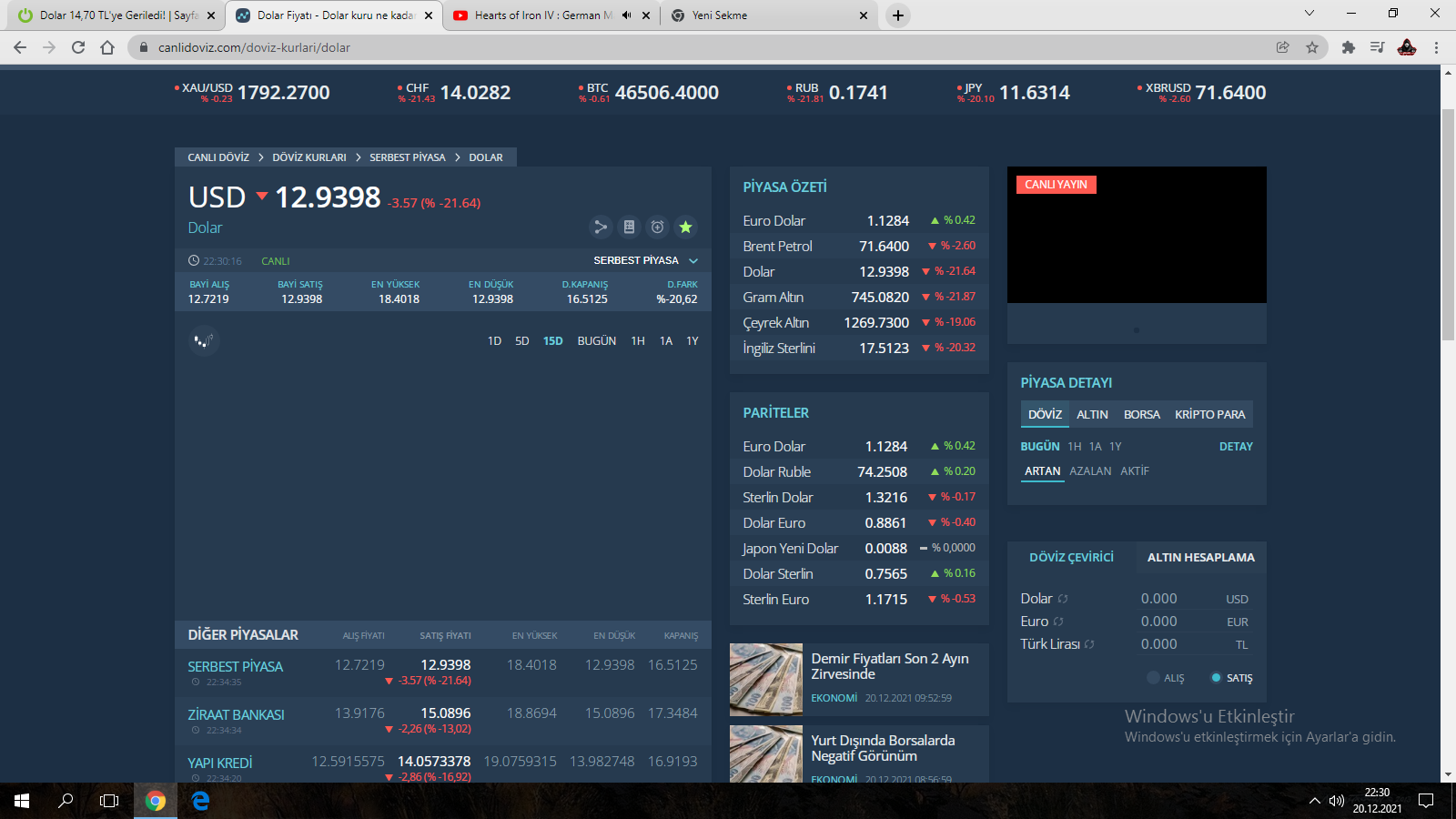Open the candlestick chart type icon
Image resolution: width=1456 pixels, height=819 pixels.
[x=204, y=341]
